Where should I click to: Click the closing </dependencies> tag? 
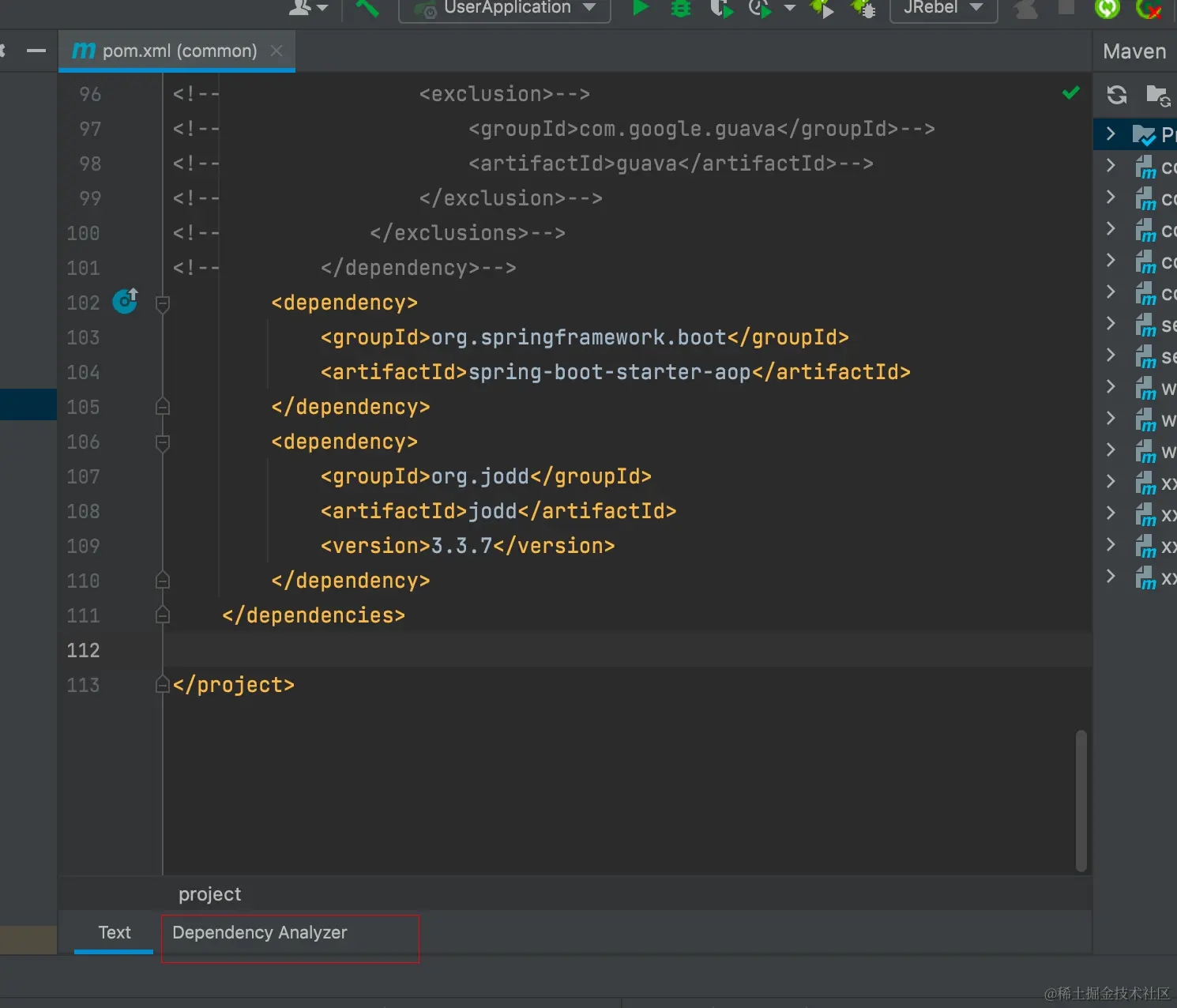pos(314,615)
